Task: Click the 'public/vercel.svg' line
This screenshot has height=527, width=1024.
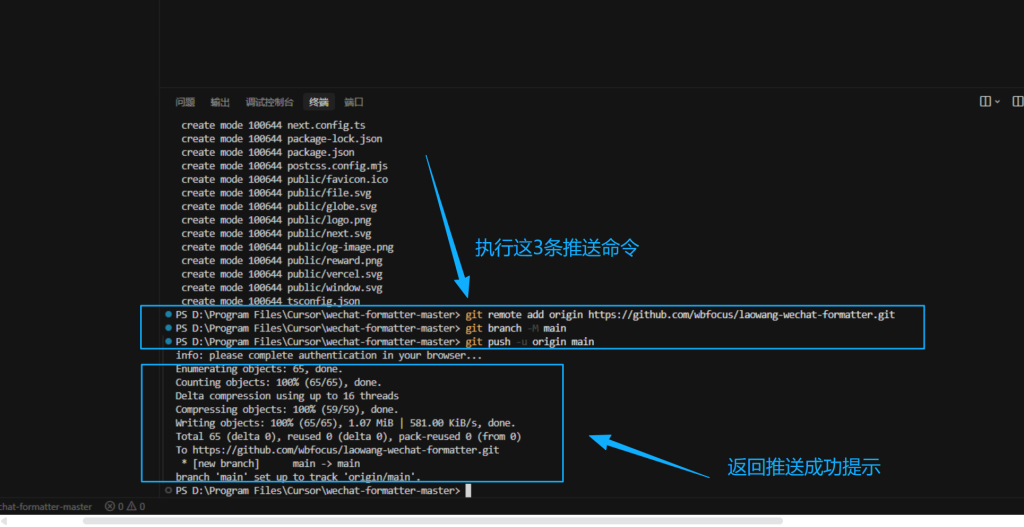Action: click(x=281, y=274)
